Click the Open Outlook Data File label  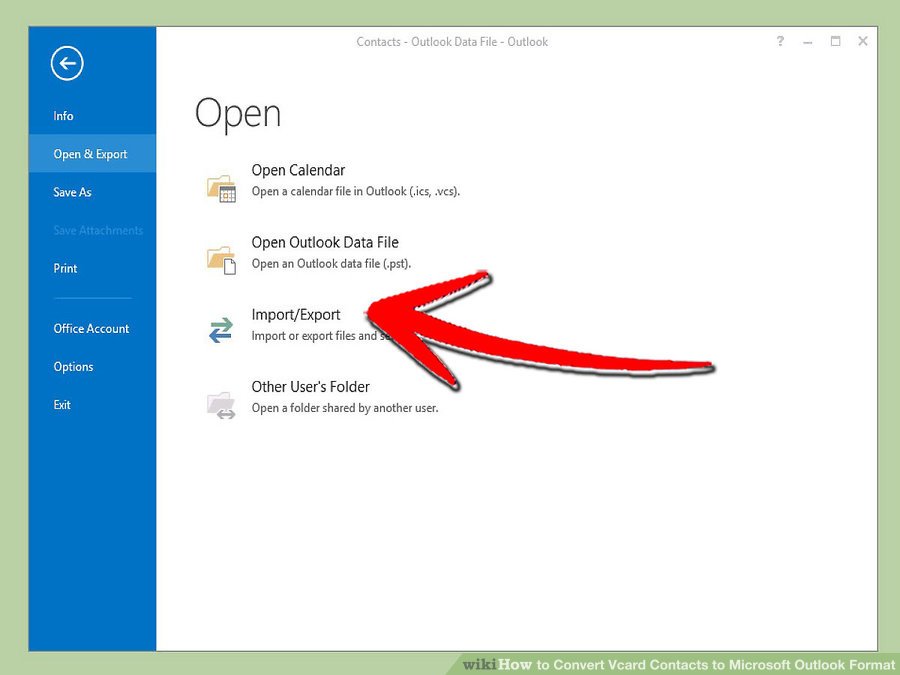click(x=325, y=243)
